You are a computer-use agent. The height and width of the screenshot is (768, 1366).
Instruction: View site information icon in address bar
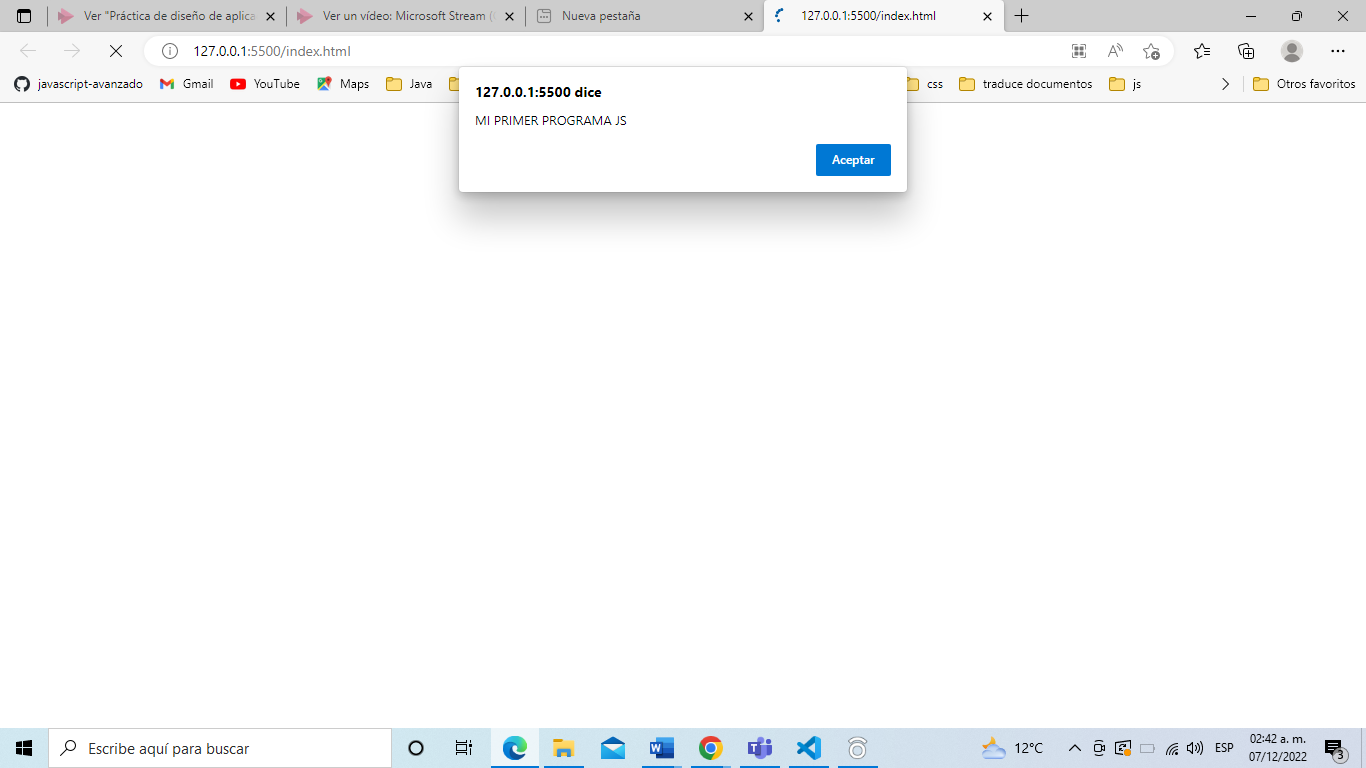(x=170, y=51)
